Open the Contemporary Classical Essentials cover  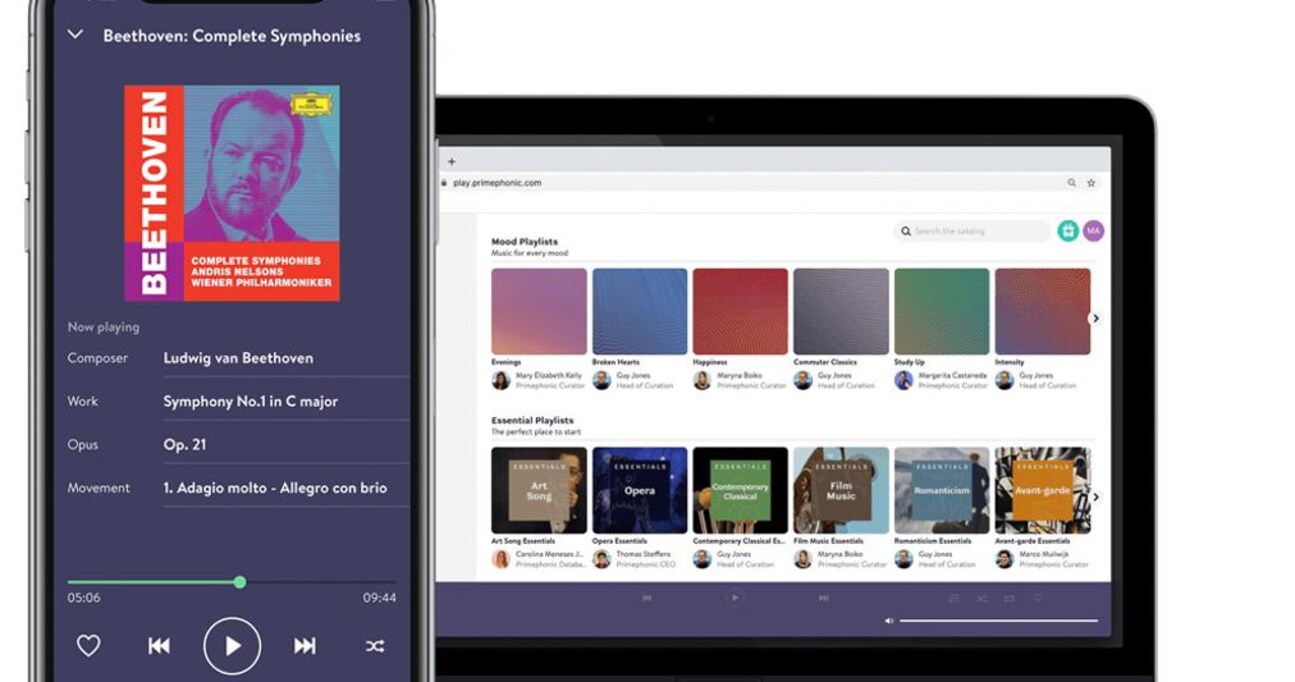740,490
